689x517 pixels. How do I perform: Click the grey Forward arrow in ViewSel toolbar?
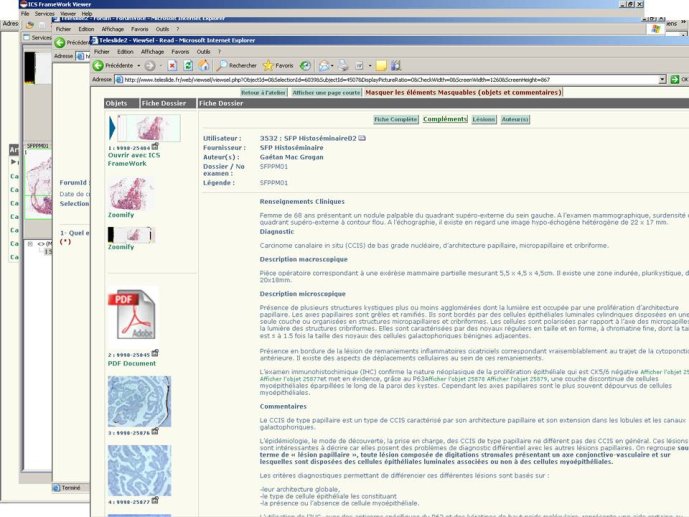click(x=150, y=66)
